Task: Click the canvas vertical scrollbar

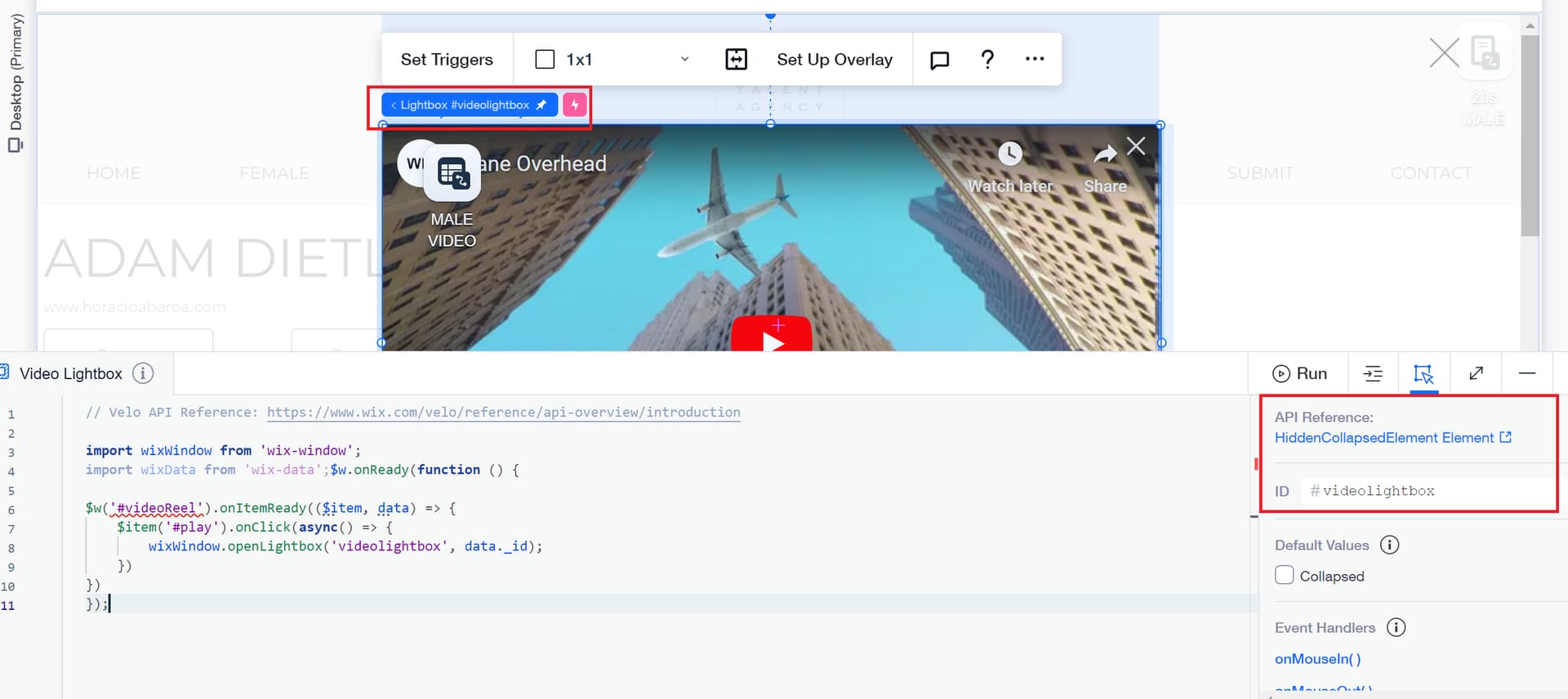Action: coord(1530,135)
